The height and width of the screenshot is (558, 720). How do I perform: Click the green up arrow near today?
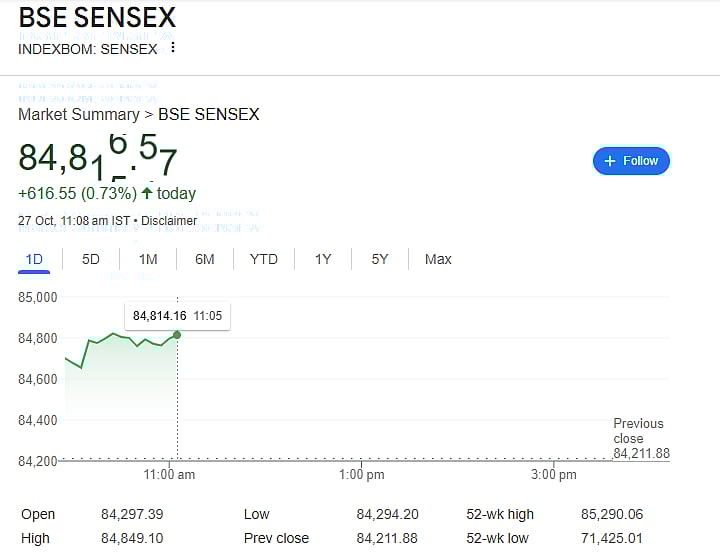(x=148, y=193)
